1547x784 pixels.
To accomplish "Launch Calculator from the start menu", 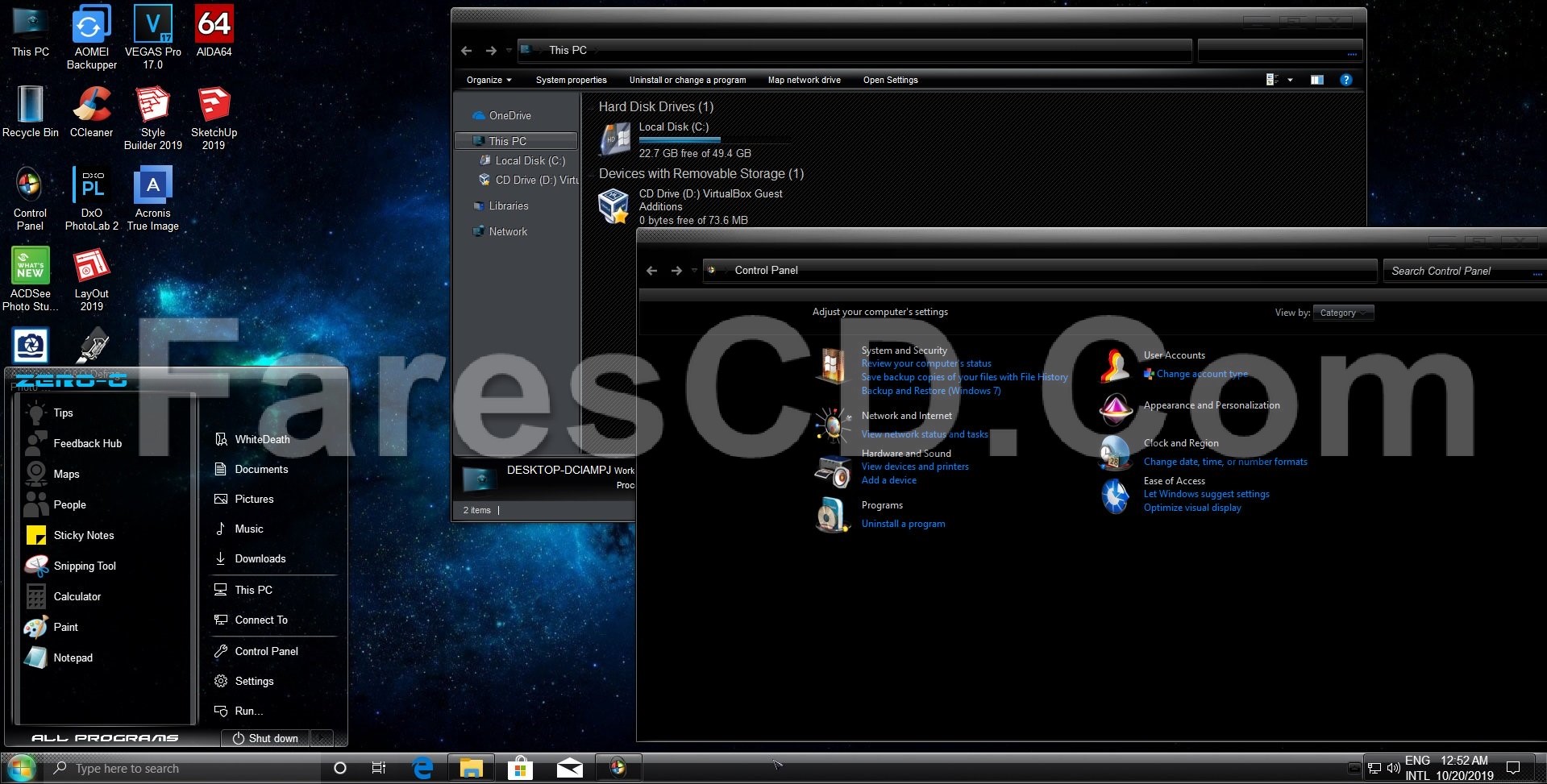I will [63, 596].
